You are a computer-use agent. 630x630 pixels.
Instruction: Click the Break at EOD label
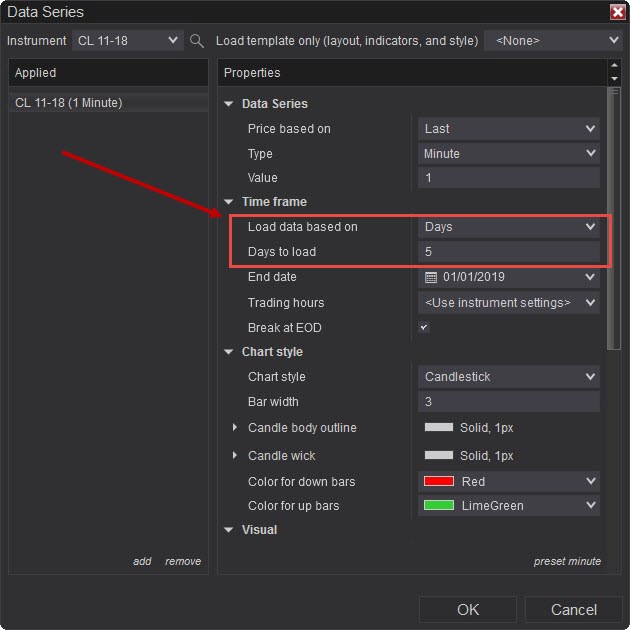[285, 328]
